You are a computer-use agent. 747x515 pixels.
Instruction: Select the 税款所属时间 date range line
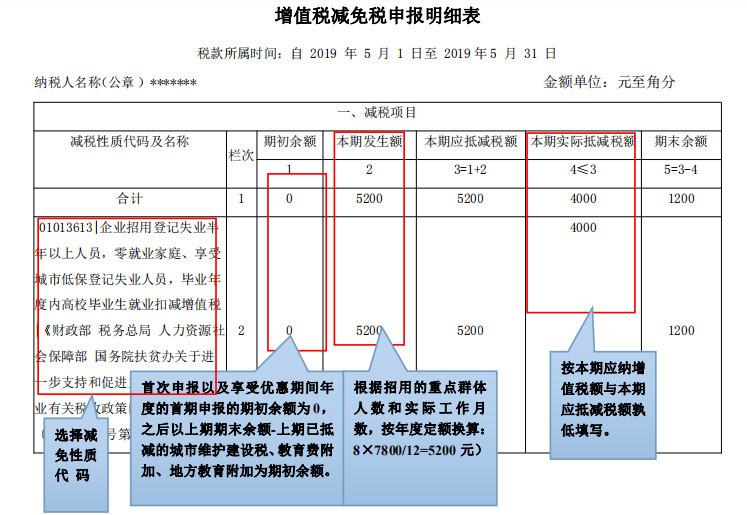coord(377,53)
